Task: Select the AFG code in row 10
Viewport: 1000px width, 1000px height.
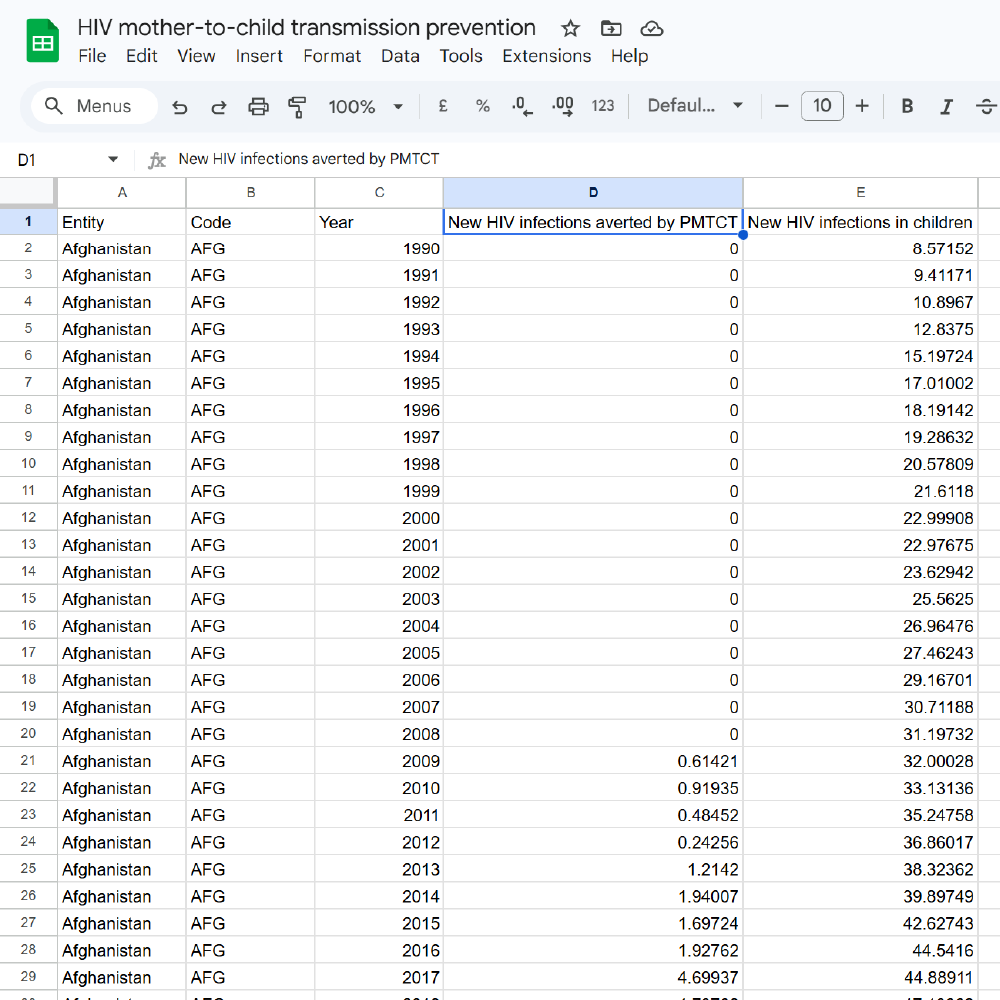Action: pyautogui.click(x=251, y=464)
